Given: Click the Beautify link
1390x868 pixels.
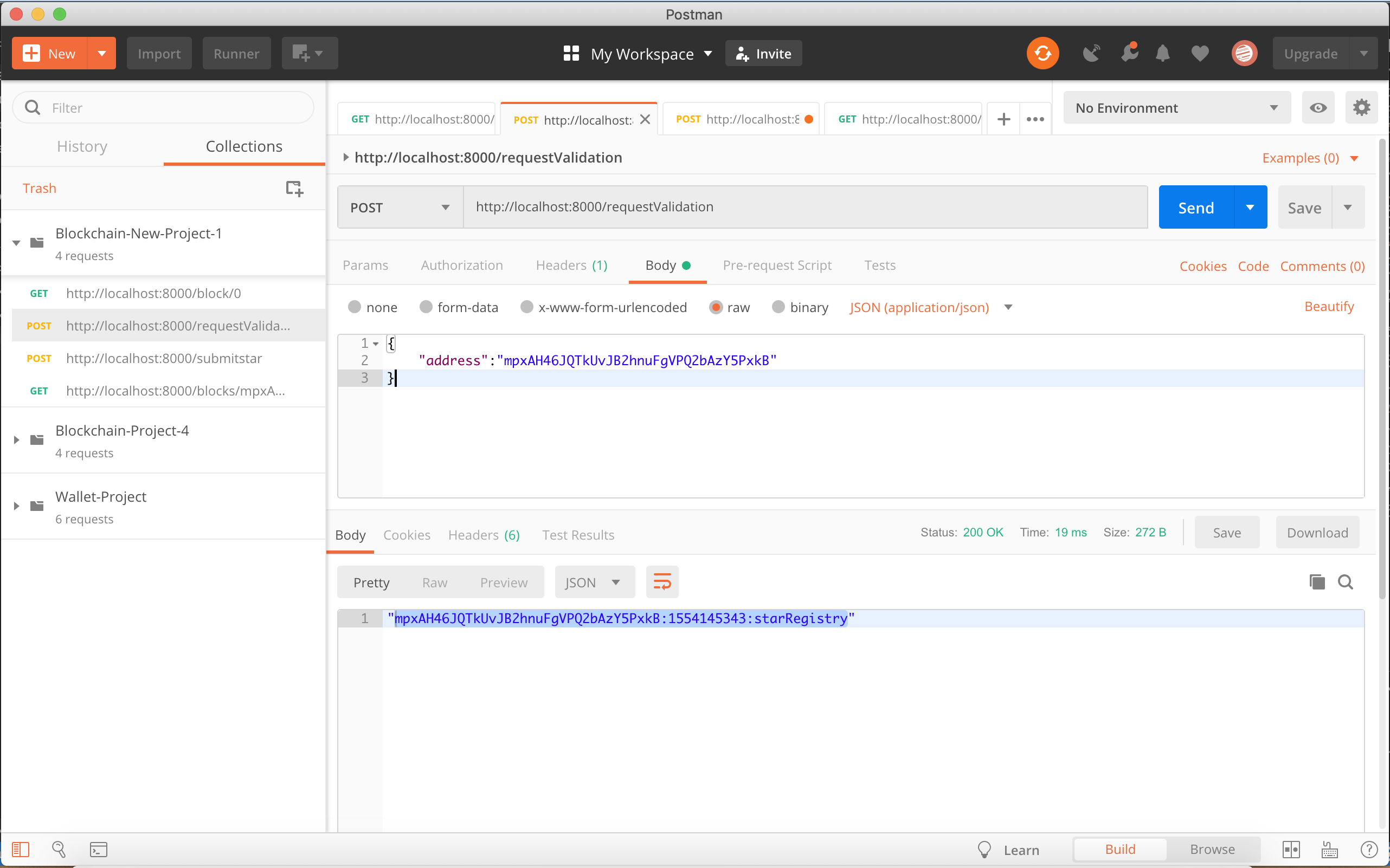Looking at the screenshot, I should pos(1329,307).
